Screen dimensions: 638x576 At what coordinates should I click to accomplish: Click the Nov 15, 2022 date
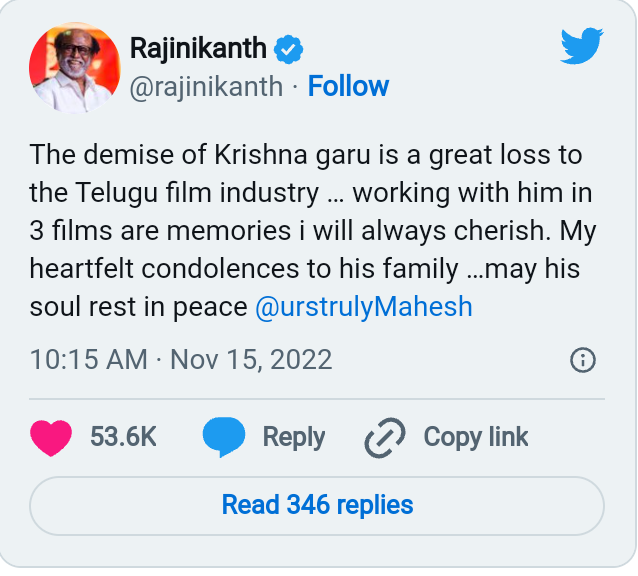click(x=251, y=360)
